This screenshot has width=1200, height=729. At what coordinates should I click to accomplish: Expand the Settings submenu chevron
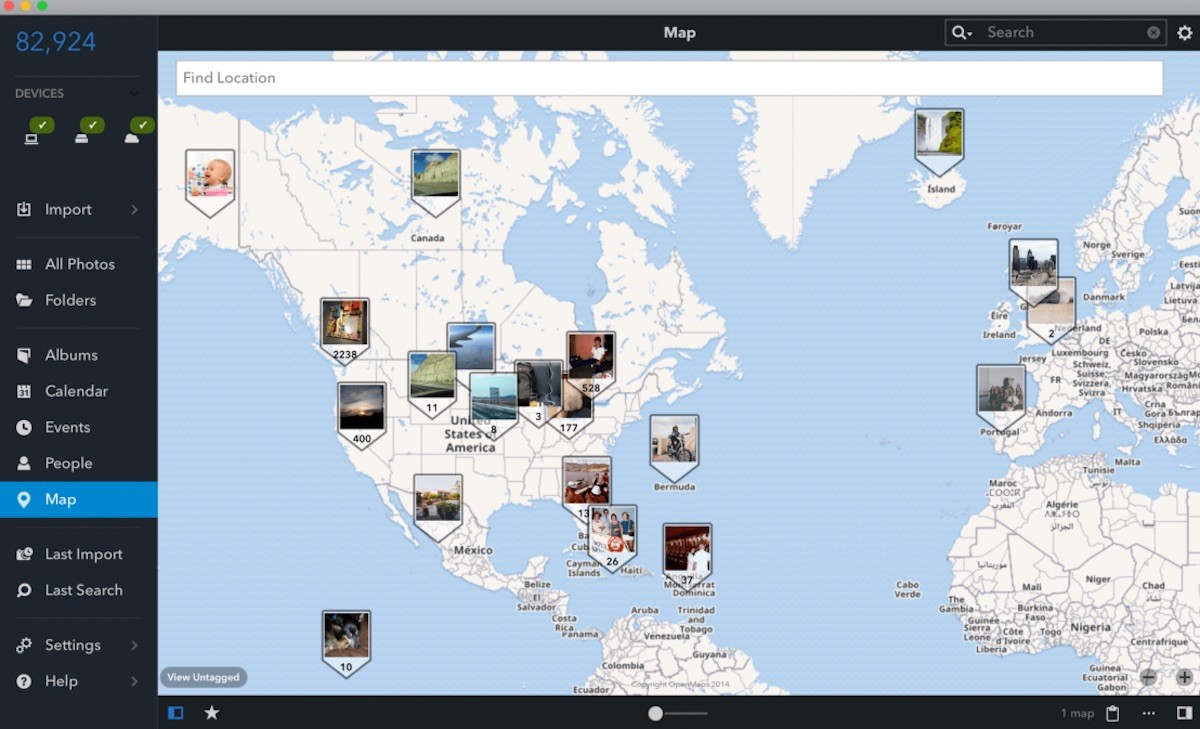(x=134, y=645)
